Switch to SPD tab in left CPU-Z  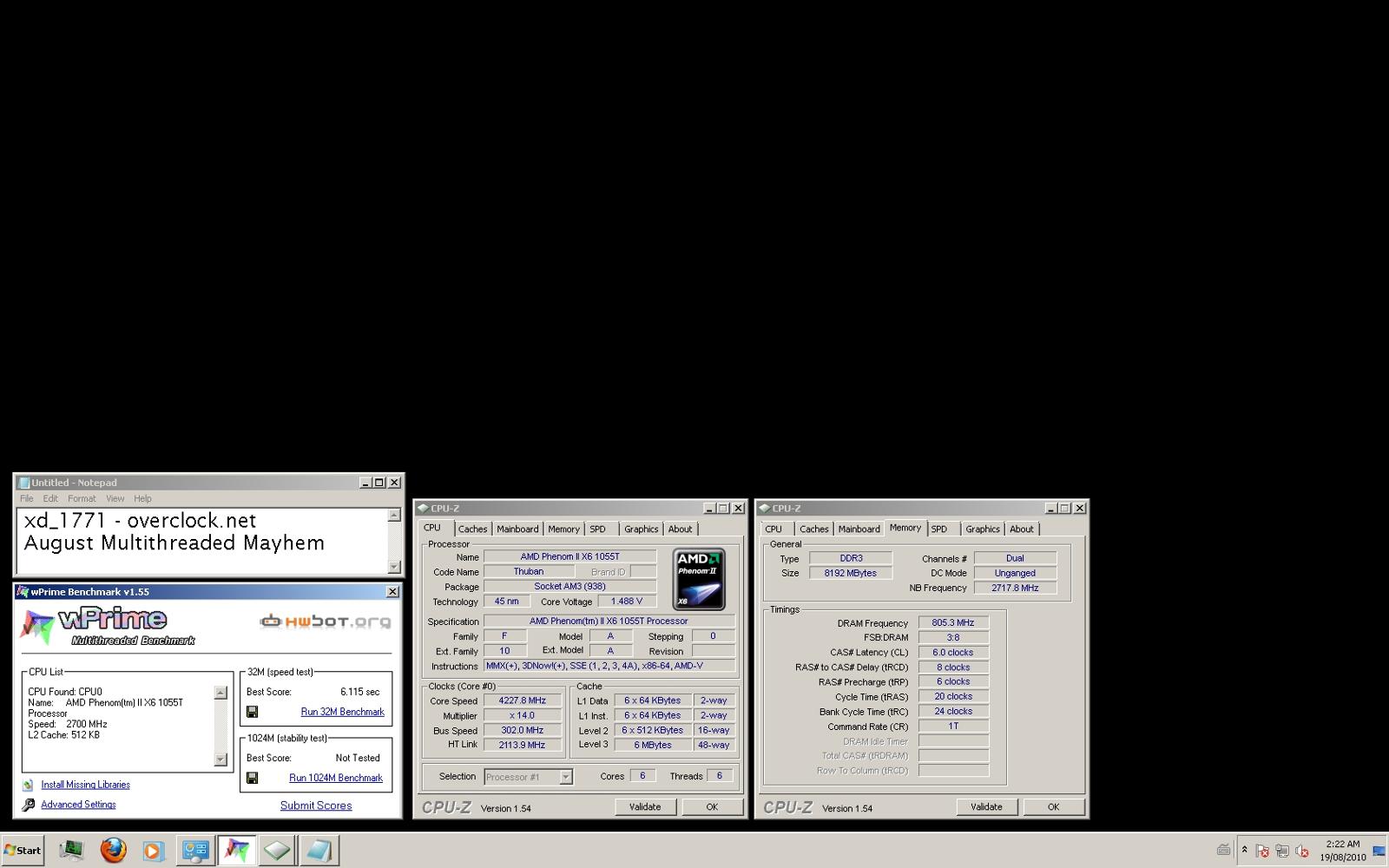point(597,529)
